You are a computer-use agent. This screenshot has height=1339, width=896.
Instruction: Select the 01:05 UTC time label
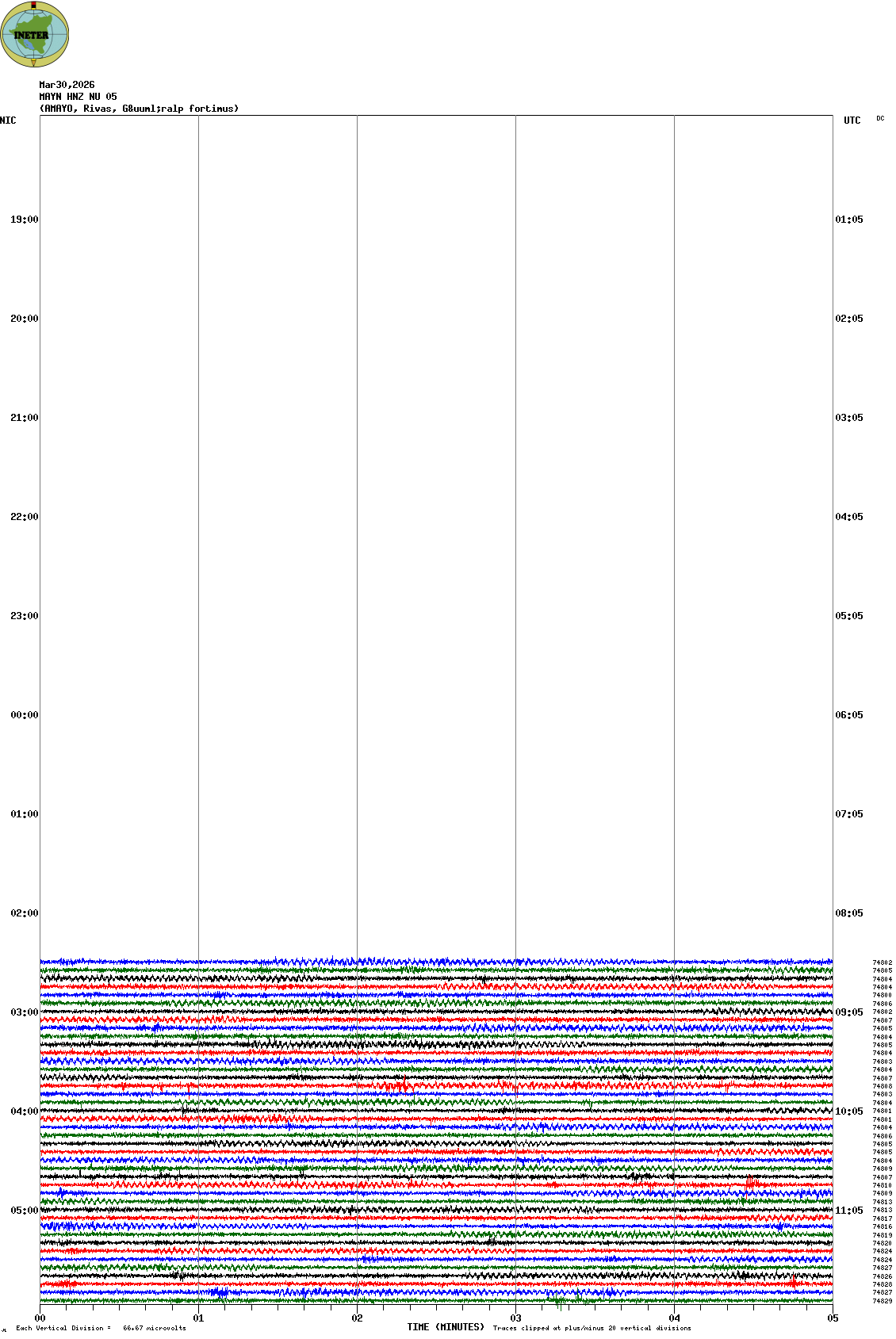[x=849, y=220]
